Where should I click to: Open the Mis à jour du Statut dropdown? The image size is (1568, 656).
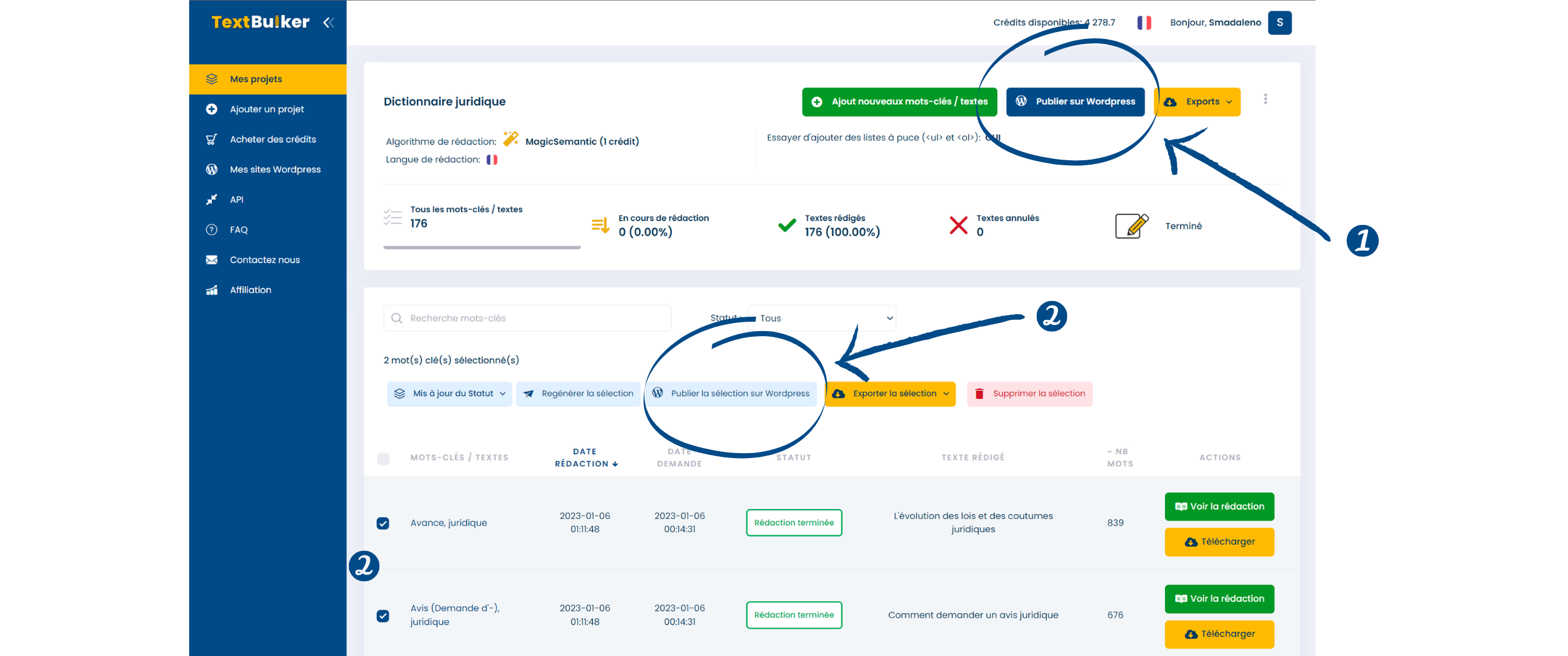click(x=449, y=393)
